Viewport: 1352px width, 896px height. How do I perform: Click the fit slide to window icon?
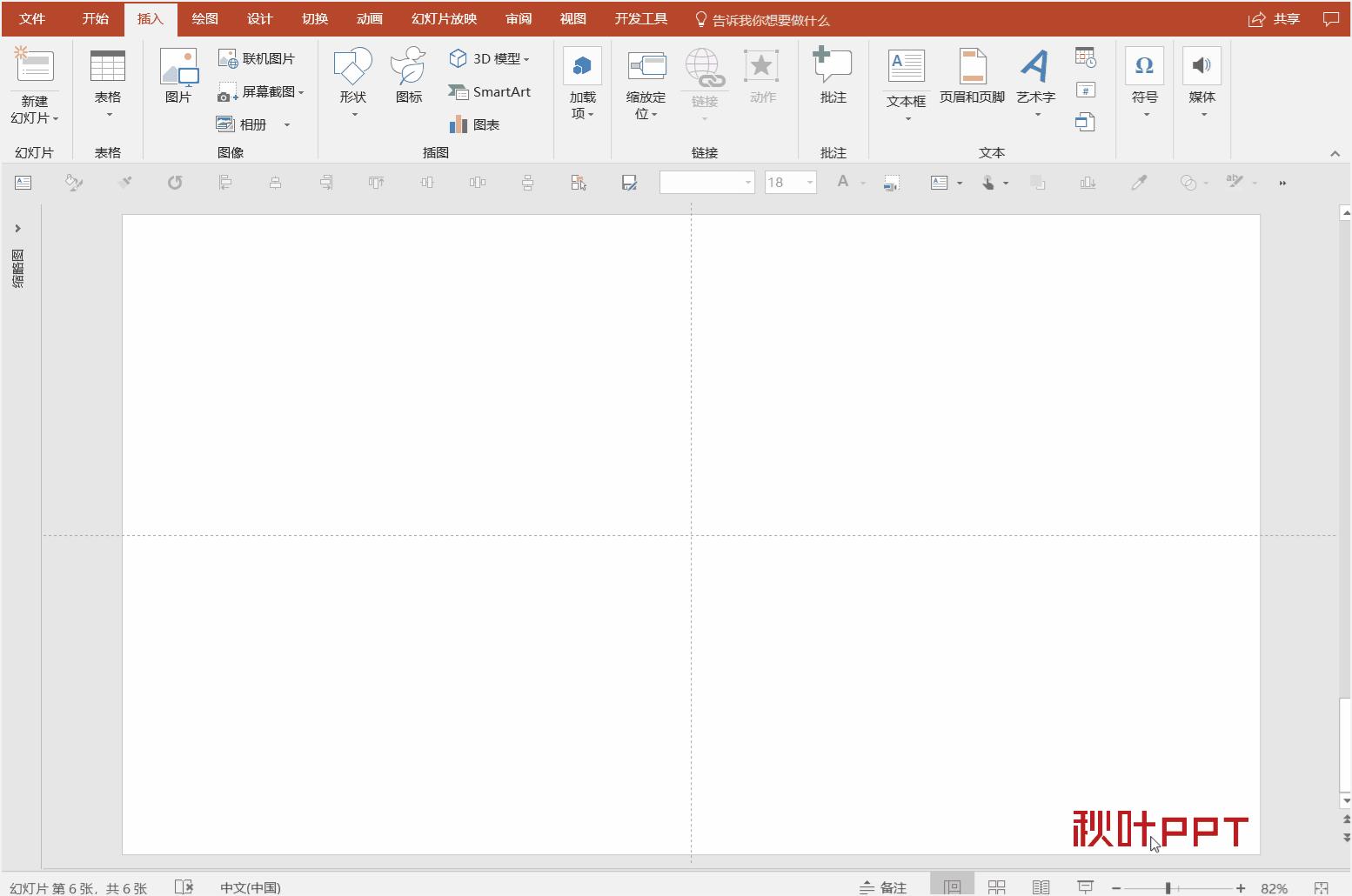click(x=1321, y=887)
